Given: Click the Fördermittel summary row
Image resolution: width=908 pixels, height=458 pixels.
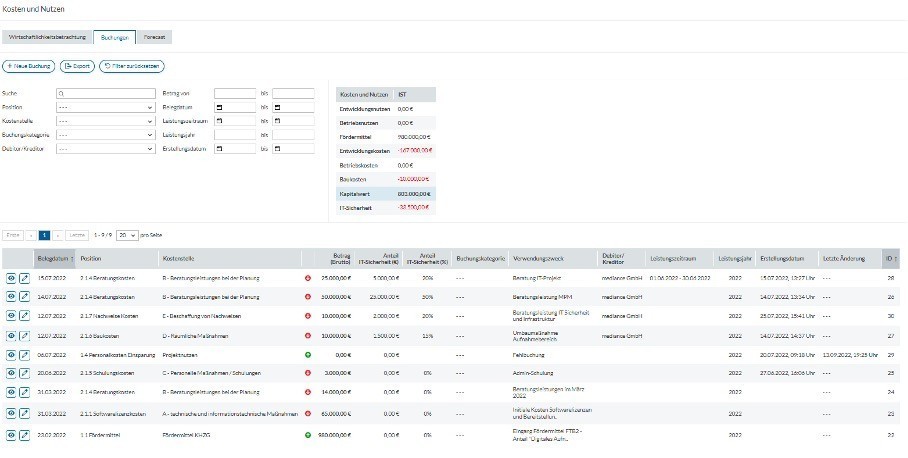Looking at the screenshot, I should pyautogui.click(x=386, y=137).
